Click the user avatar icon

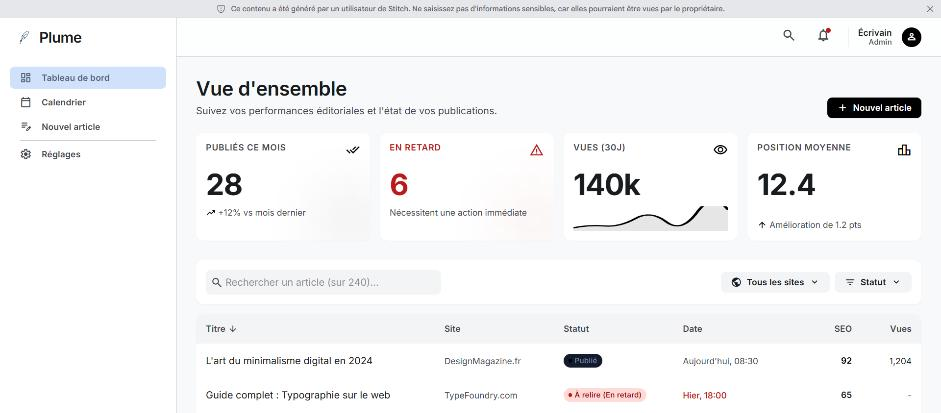911,37
